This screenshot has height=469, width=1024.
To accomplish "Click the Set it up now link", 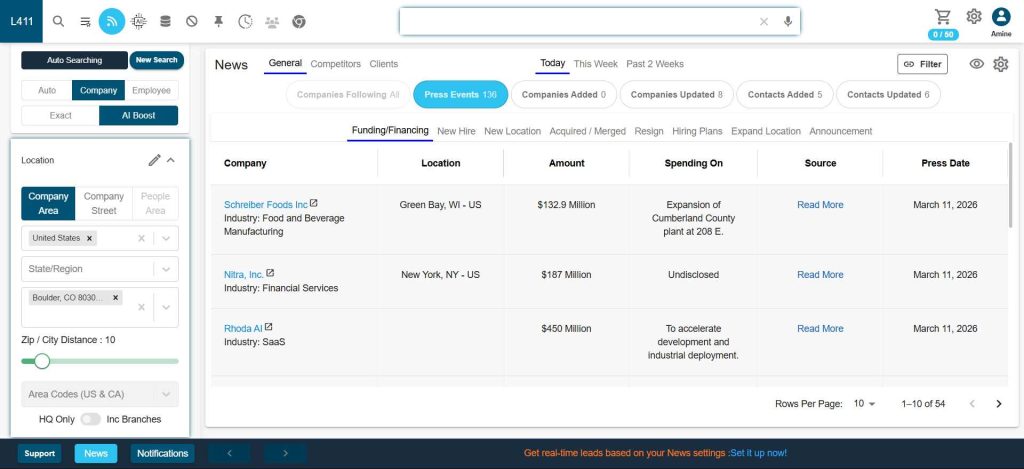I will point(758,453).
